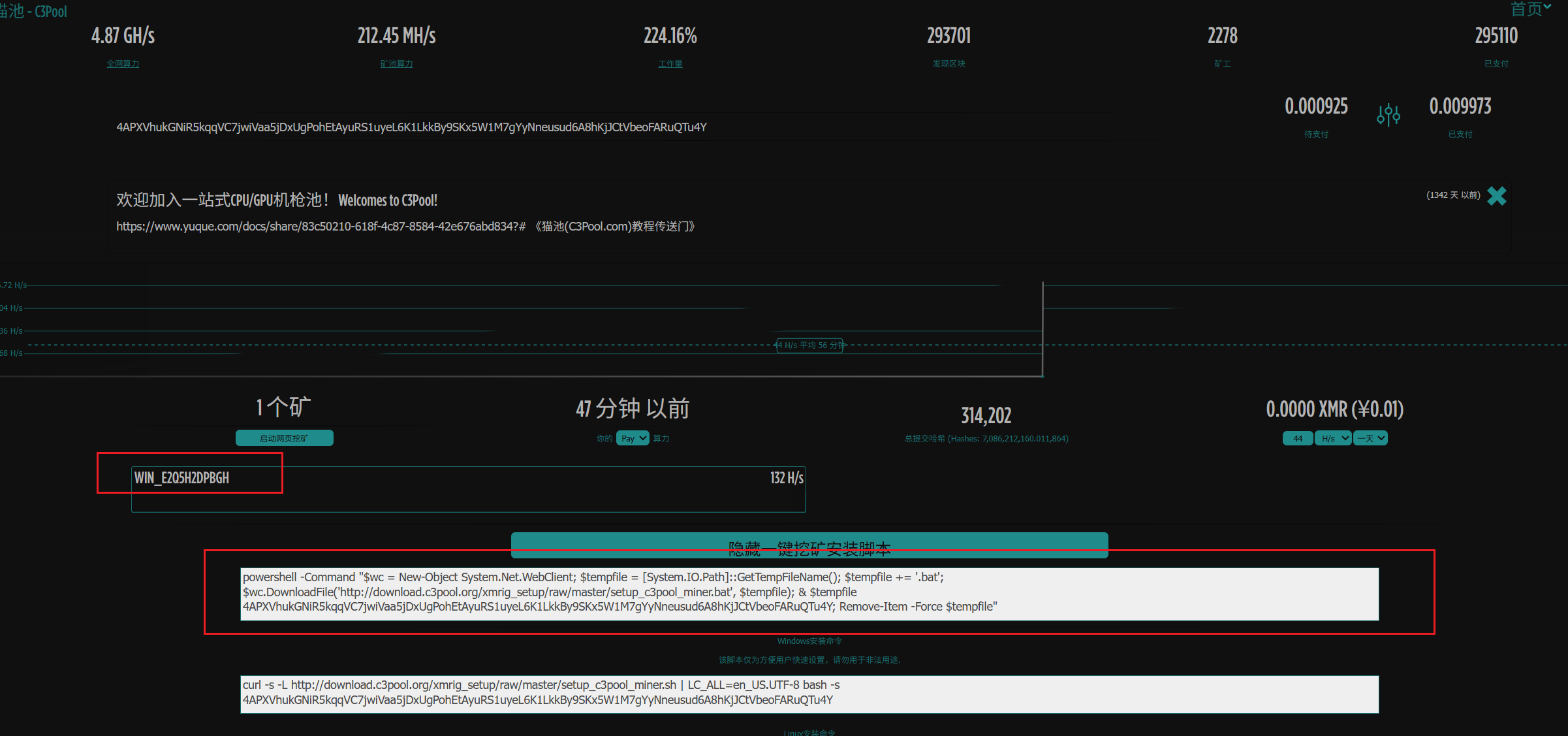
Task: Dismiss the welcome announcement with the X icon
Action: [1497, 196]
